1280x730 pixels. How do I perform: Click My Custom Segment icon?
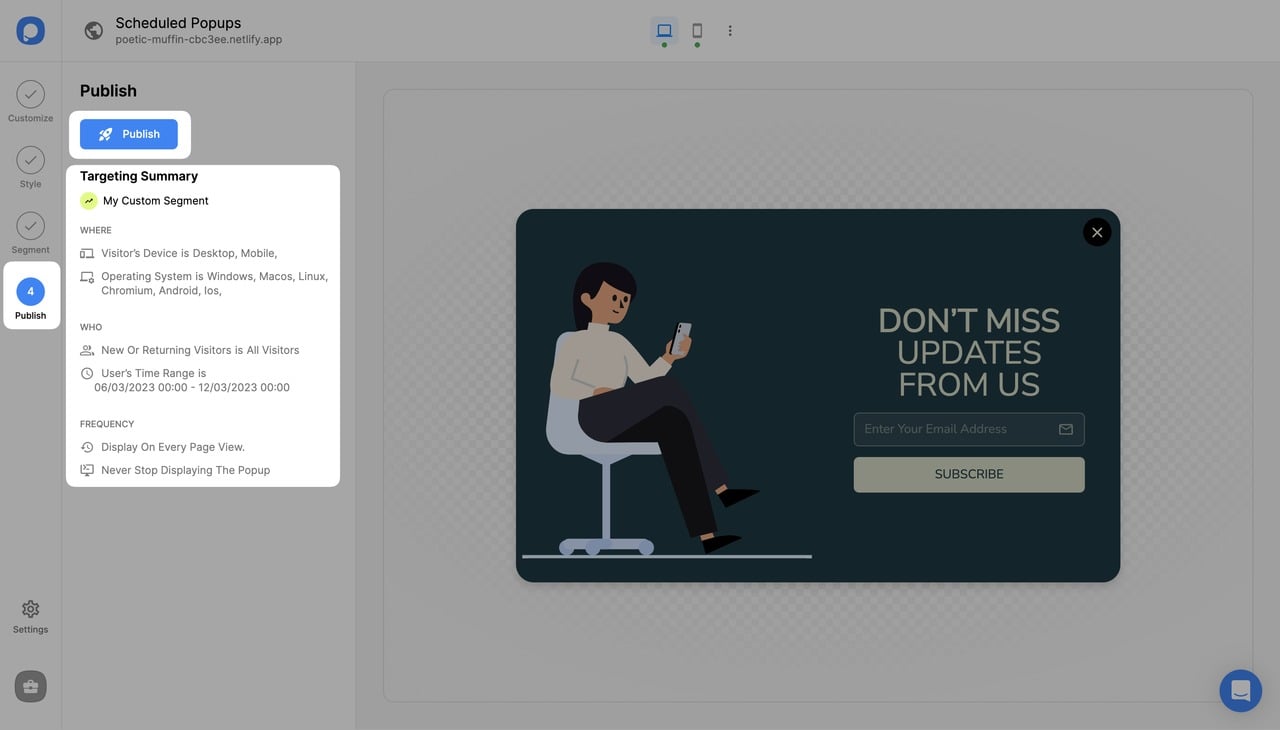point(89,201)
